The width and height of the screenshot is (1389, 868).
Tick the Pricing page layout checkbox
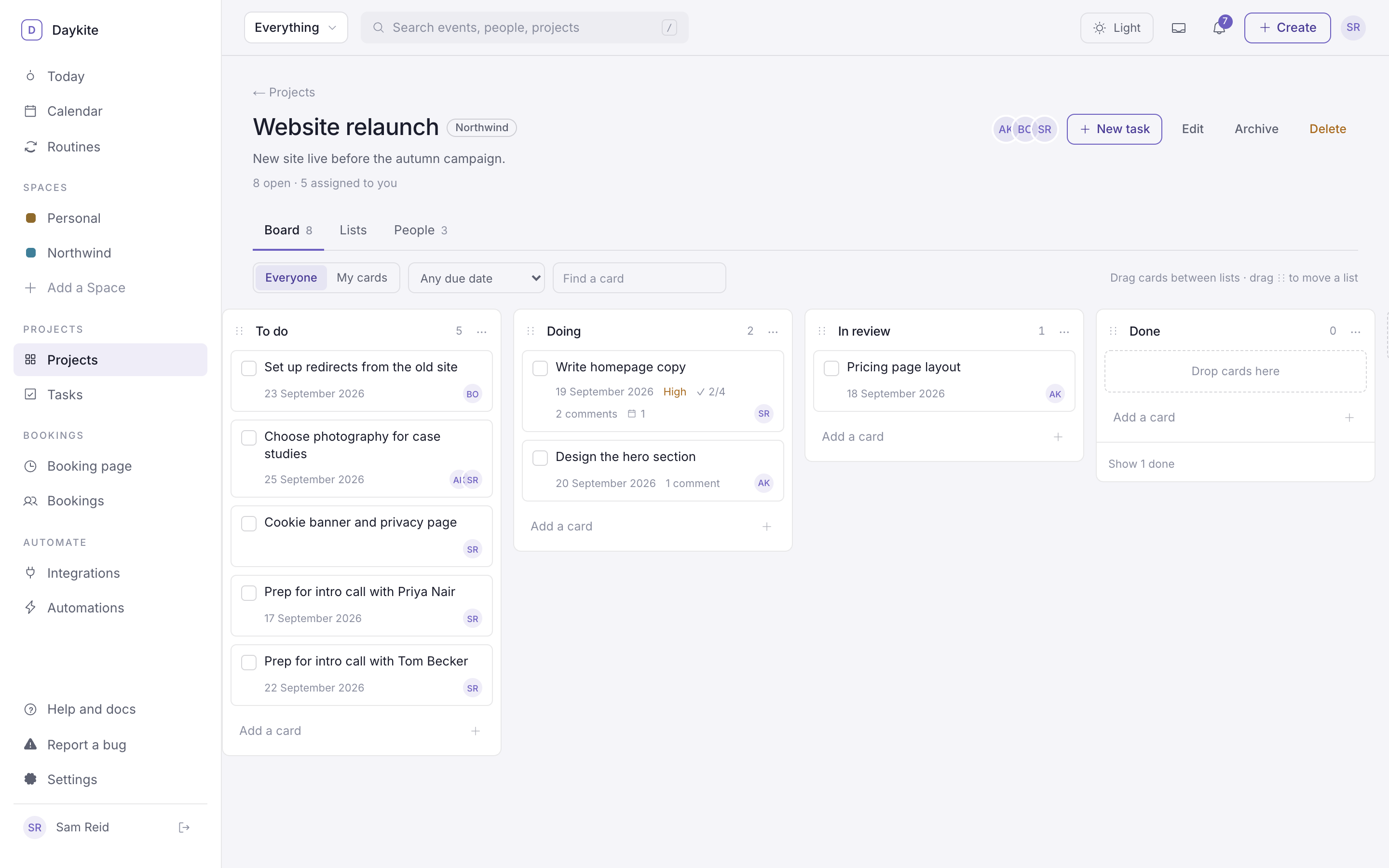coord(831,368)
